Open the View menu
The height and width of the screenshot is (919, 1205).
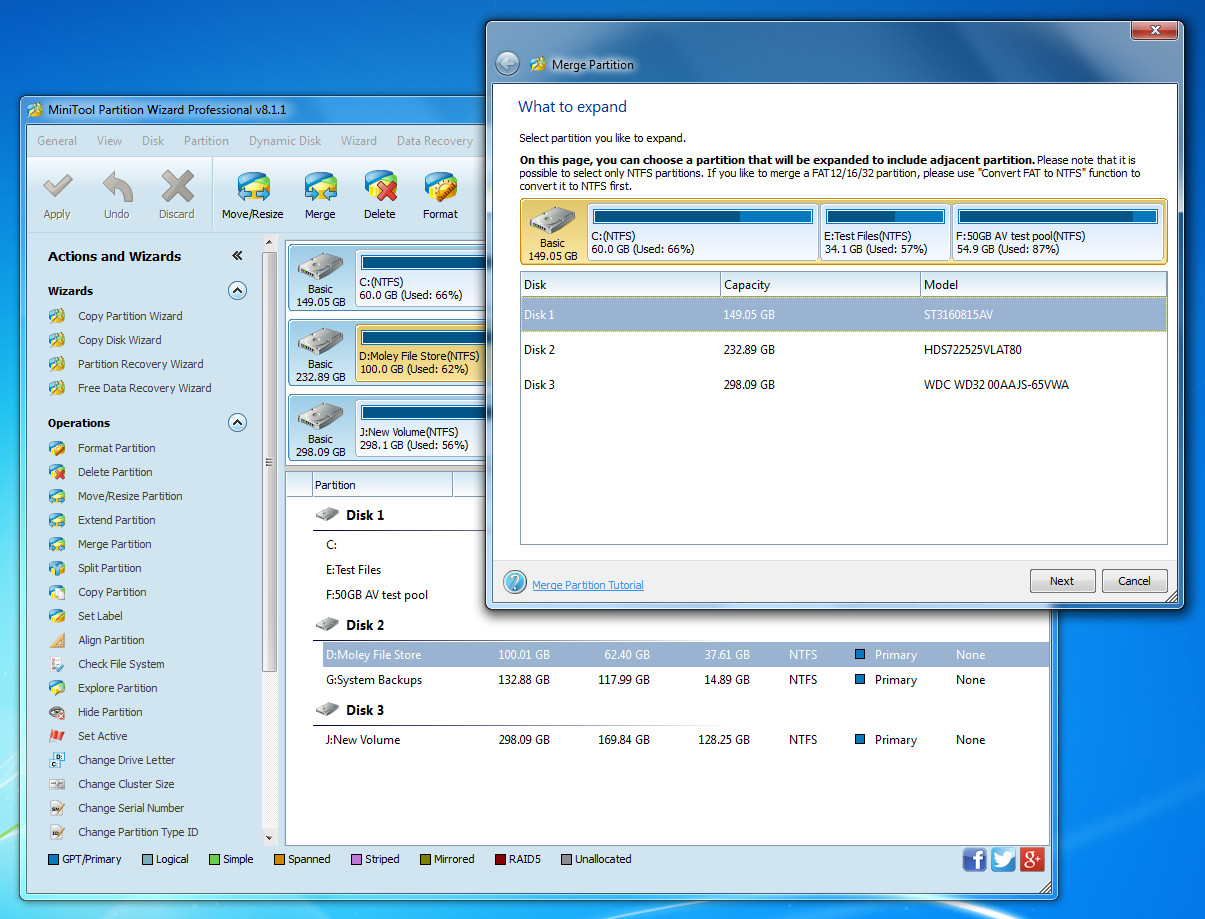(109, 141)
